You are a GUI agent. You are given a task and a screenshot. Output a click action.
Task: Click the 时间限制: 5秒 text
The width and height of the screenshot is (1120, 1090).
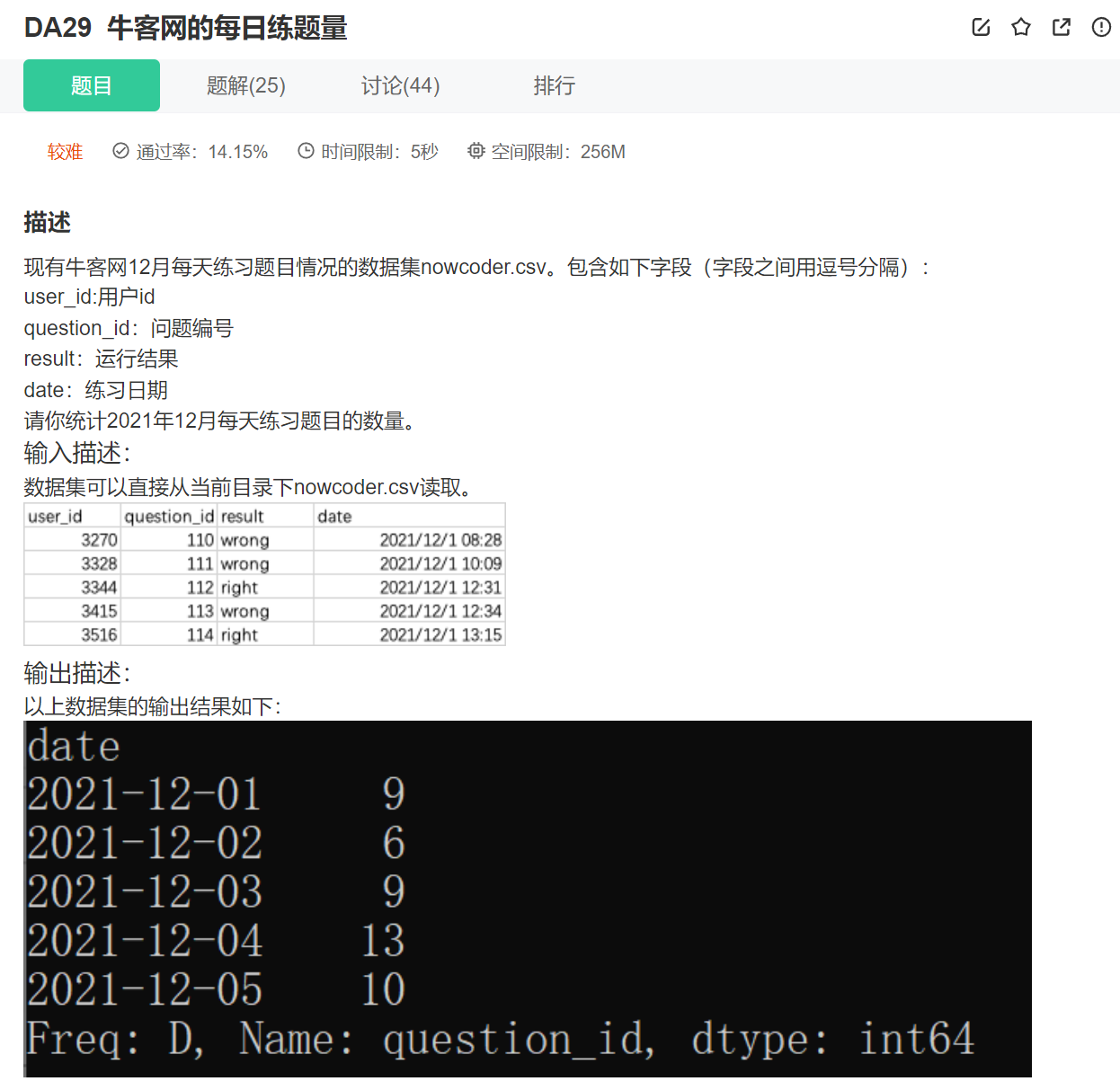point(379,152)
